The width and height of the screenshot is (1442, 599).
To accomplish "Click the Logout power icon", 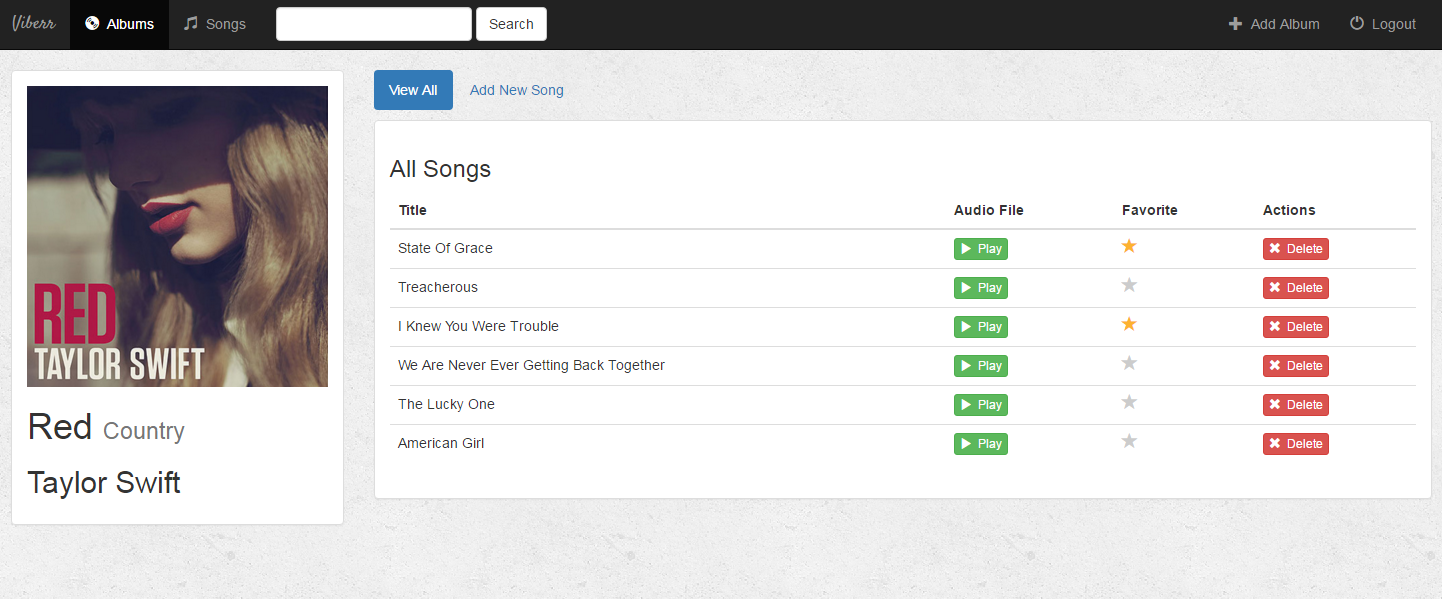I will pyautogui.click(x=1357, y=24).
